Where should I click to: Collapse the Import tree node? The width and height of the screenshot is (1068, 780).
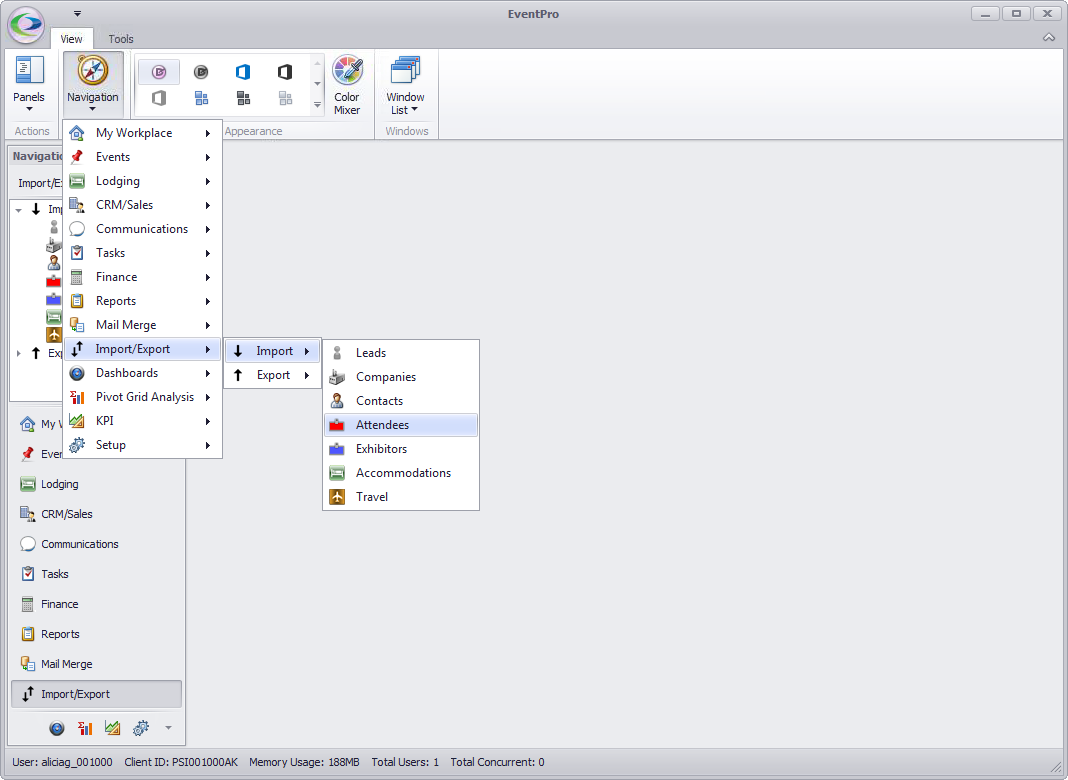[18, 210]
